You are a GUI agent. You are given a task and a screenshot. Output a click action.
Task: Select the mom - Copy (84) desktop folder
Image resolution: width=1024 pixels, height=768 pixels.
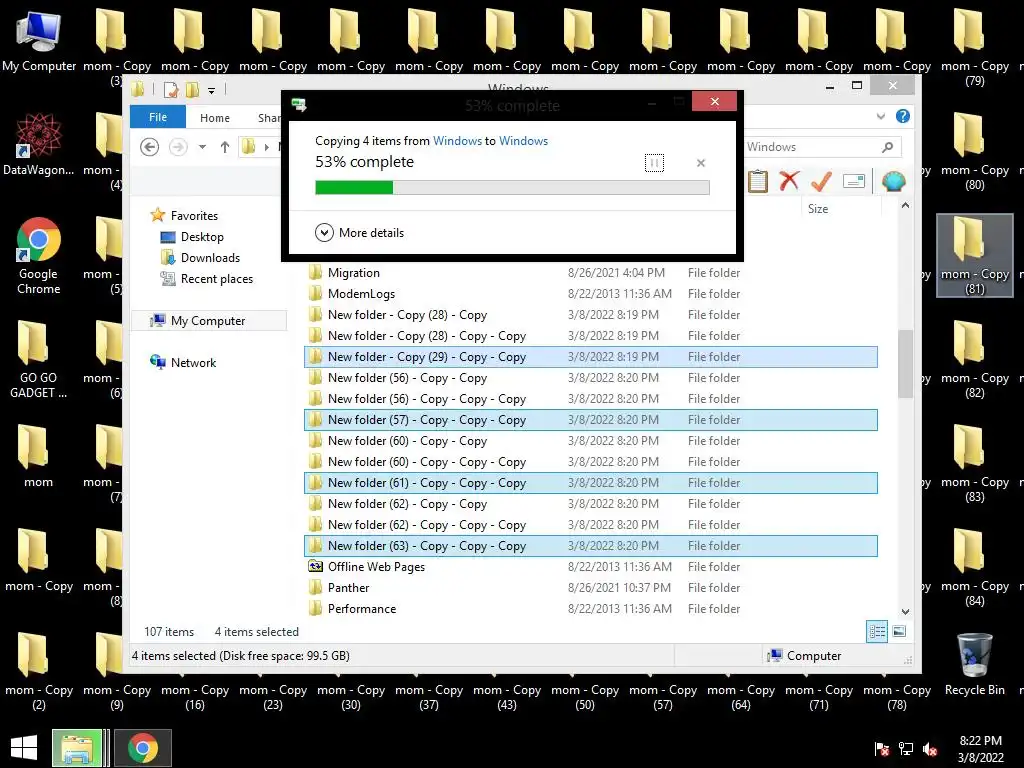[x=974, y=568]
